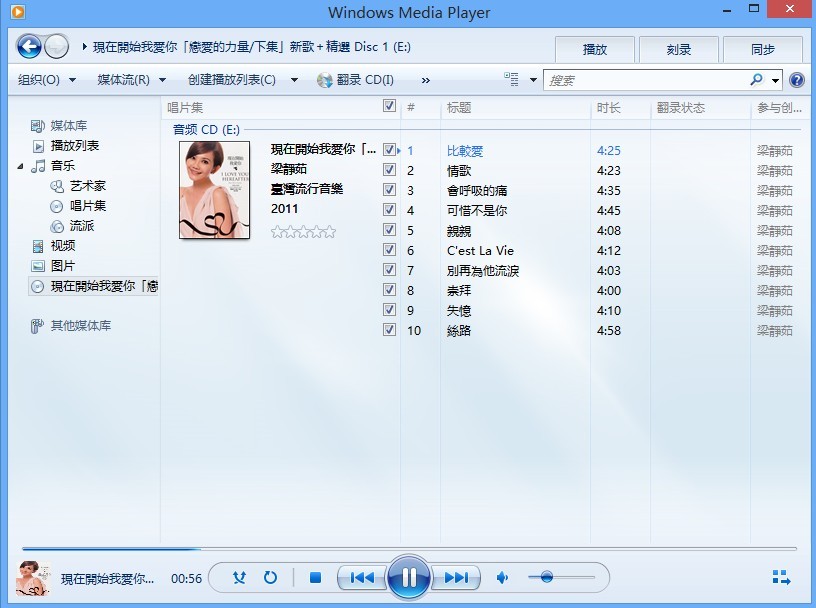Open 其他媒体库 in the sidebar
The width and height of the screenshot is (816, 608).
[81, 326]
